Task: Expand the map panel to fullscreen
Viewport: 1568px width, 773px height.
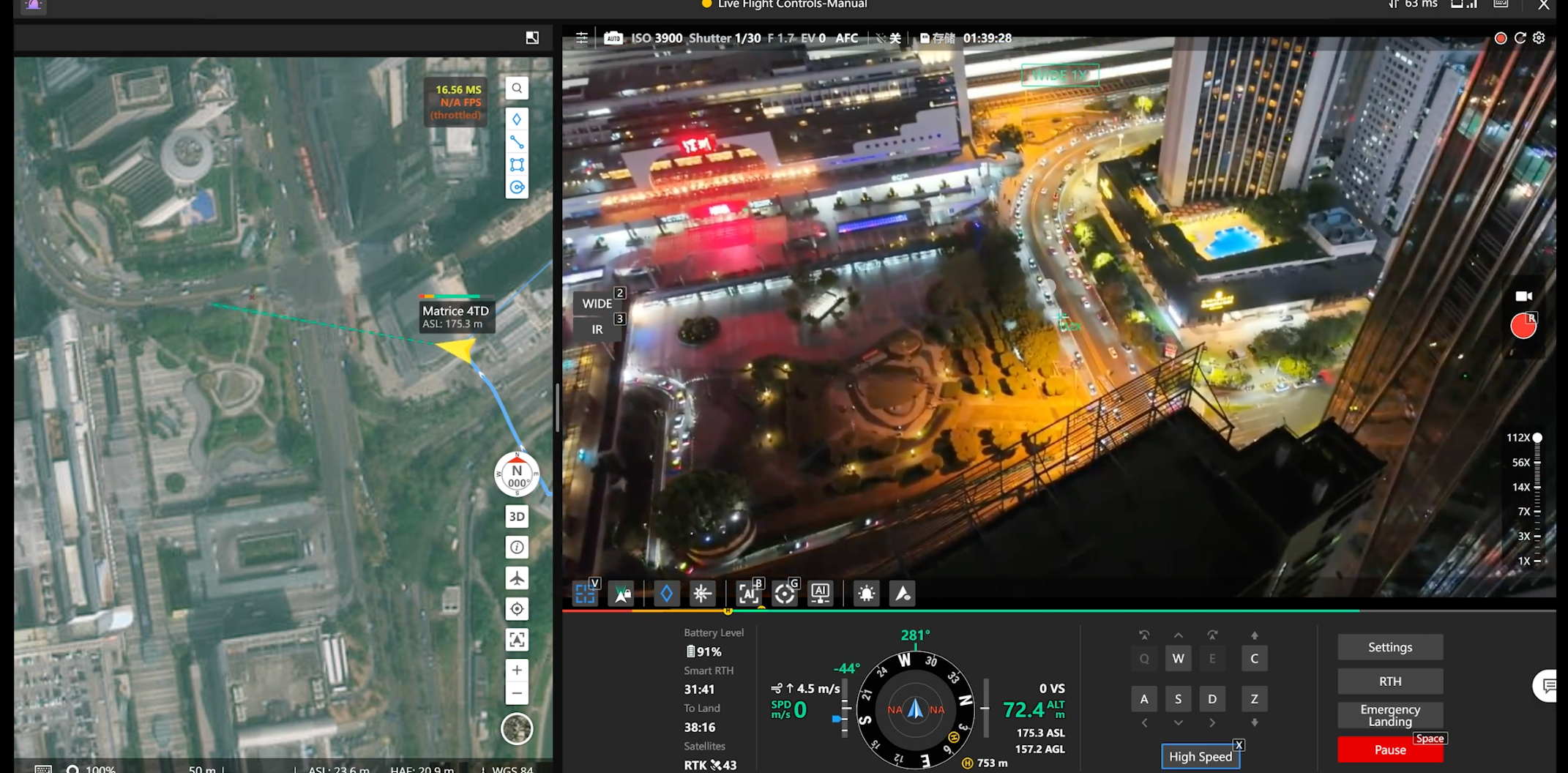Action: [532, 38]
